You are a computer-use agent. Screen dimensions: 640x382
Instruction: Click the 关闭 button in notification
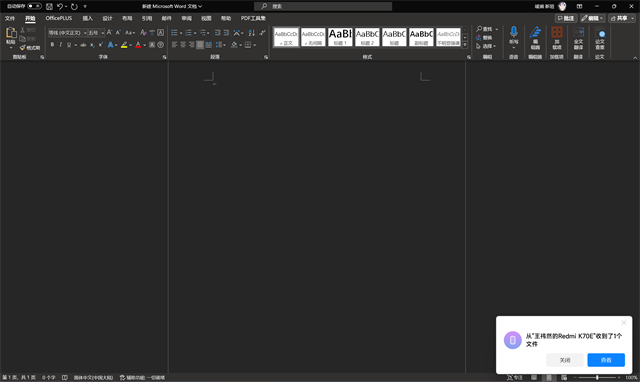click(x=565, y=360)
